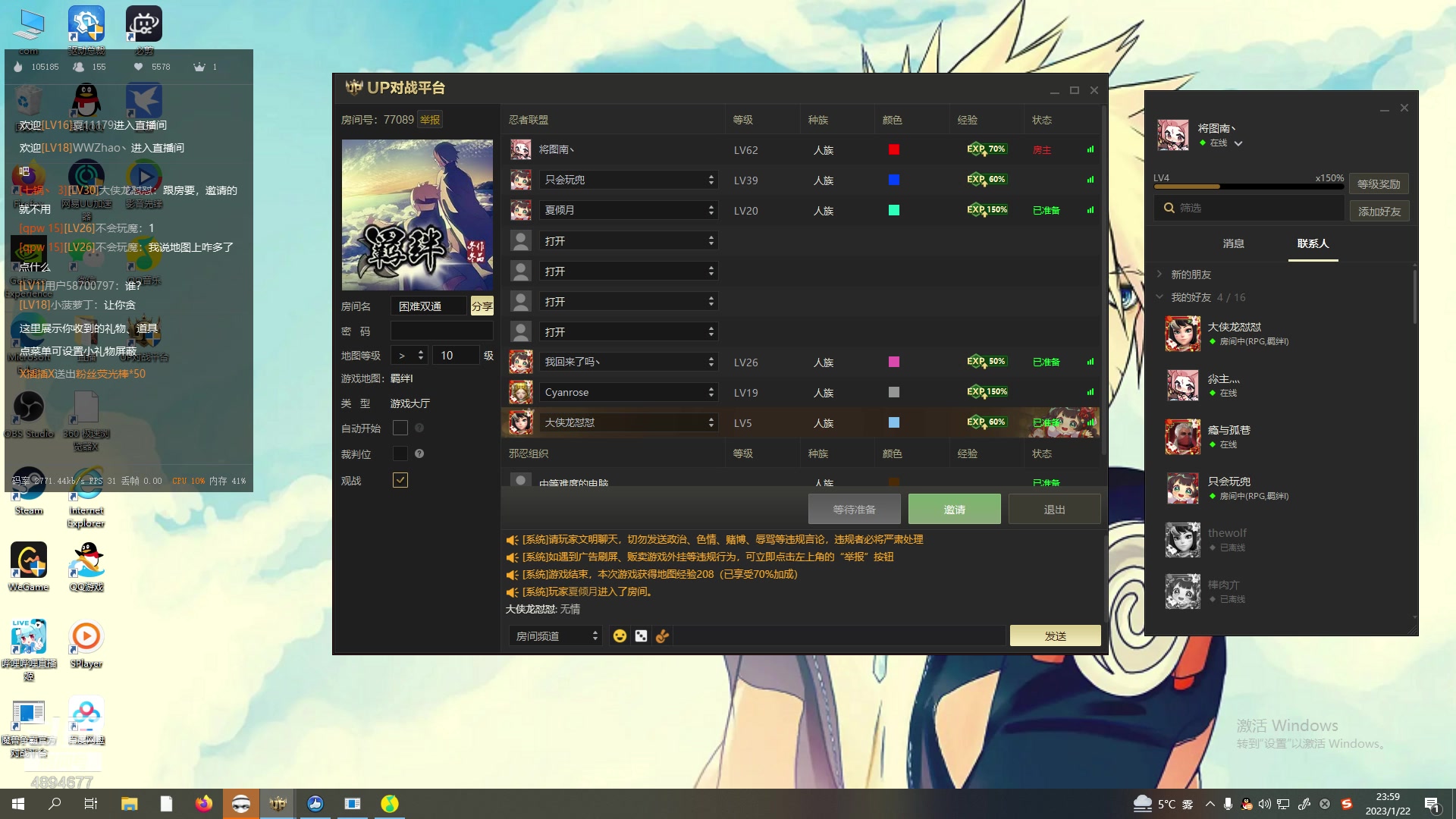Open 大侠龙怼怼 slot dropdown

tap(629, 422)
